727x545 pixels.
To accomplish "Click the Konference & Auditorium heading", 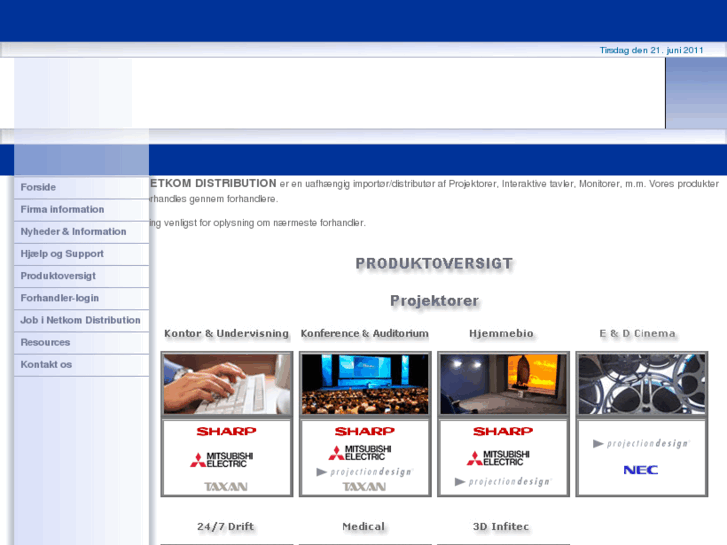I will point(364,333).
